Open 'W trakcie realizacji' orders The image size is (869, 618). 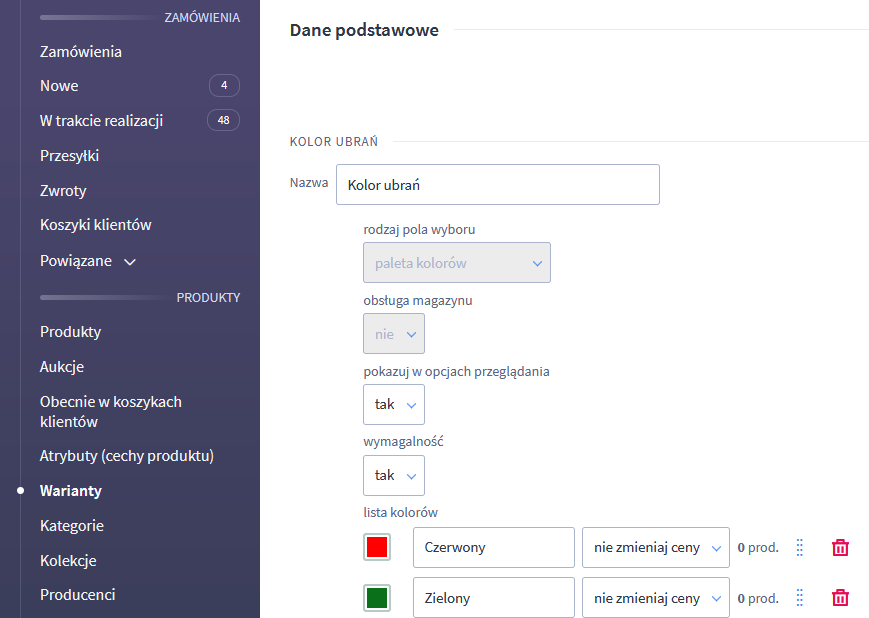coord(101,121)
